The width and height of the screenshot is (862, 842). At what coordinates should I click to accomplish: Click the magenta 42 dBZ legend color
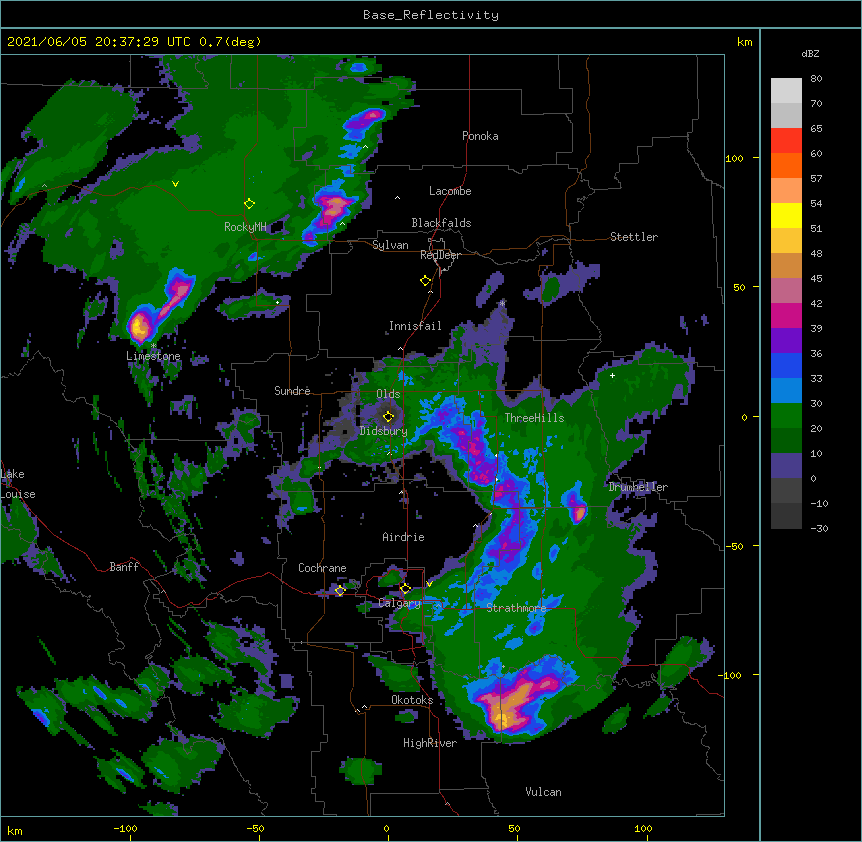click(786, 315)
